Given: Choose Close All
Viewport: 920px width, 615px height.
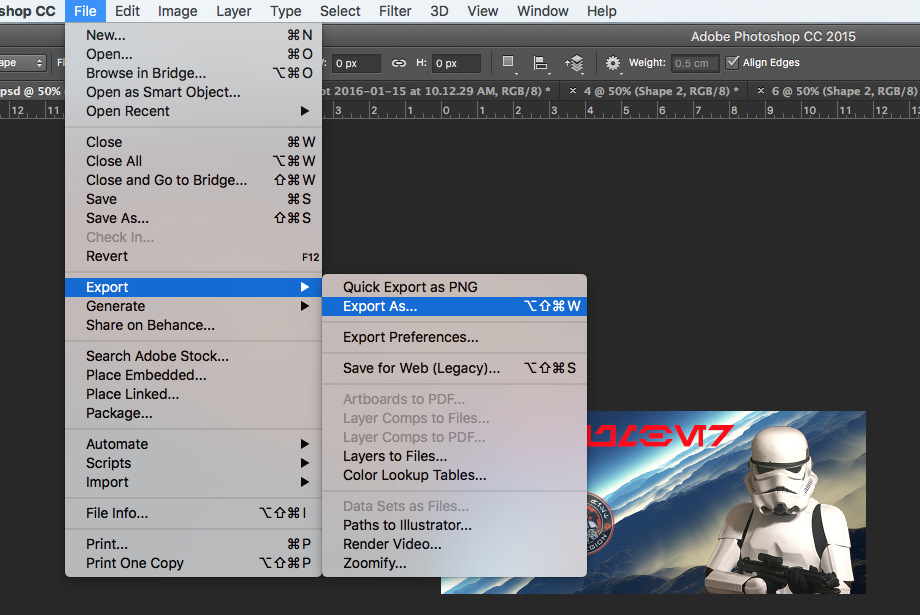Looking at the screenshot, I should point(194,161).
